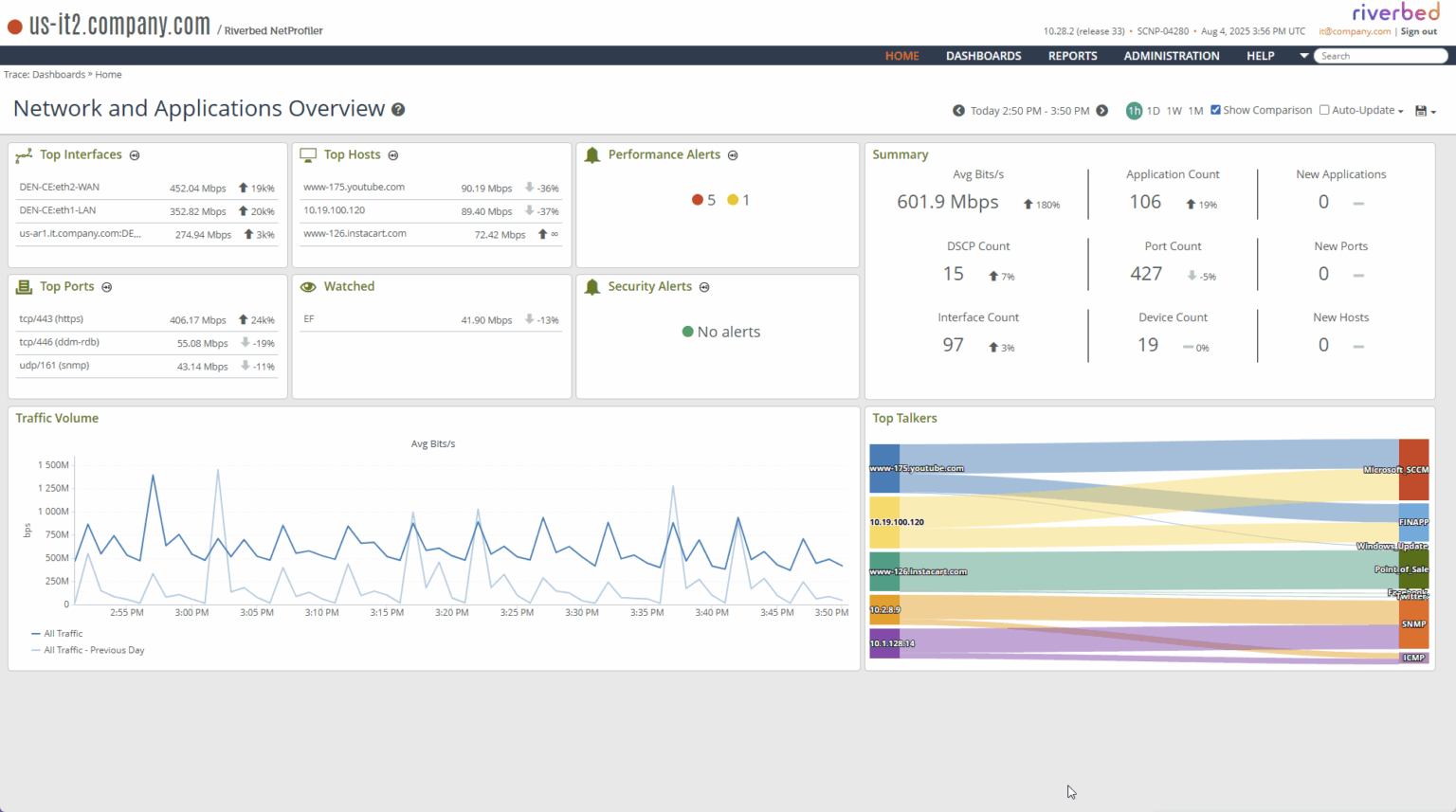Click the forward time navigation arrow

tap(1101, 110)
